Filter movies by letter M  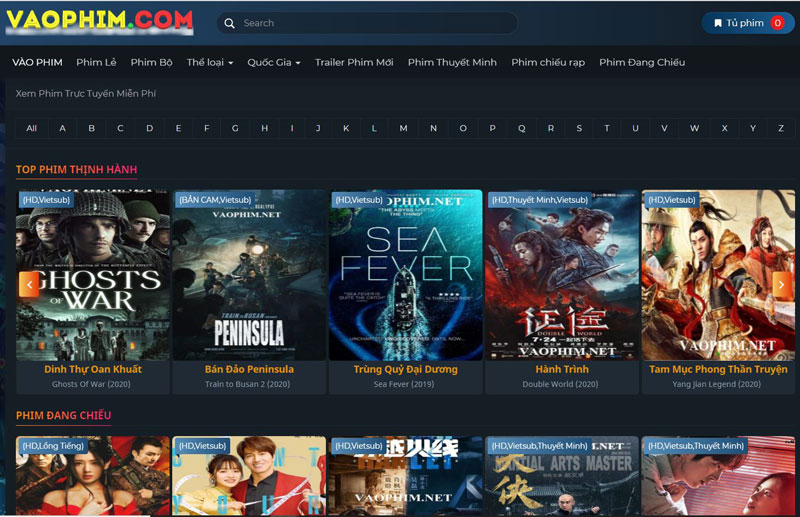403,128
